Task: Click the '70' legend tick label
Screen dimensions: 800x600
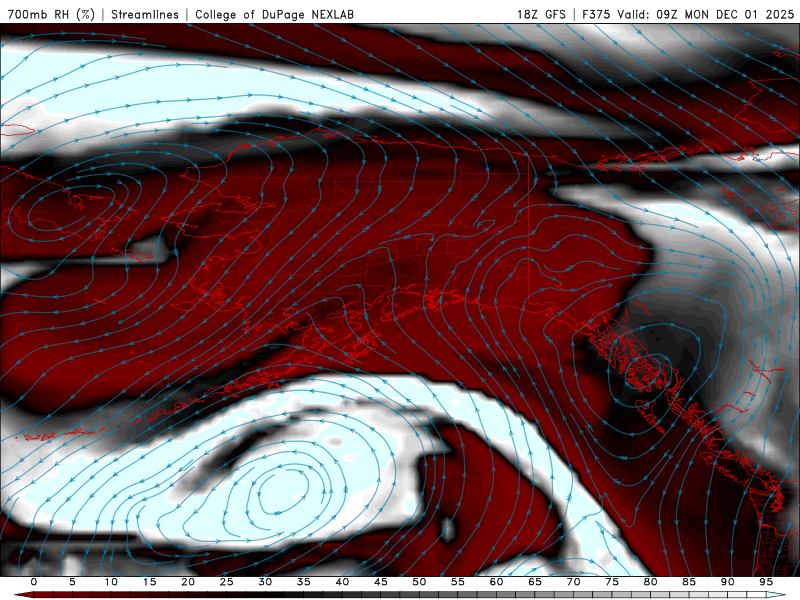Action: [x=573, y=582]
